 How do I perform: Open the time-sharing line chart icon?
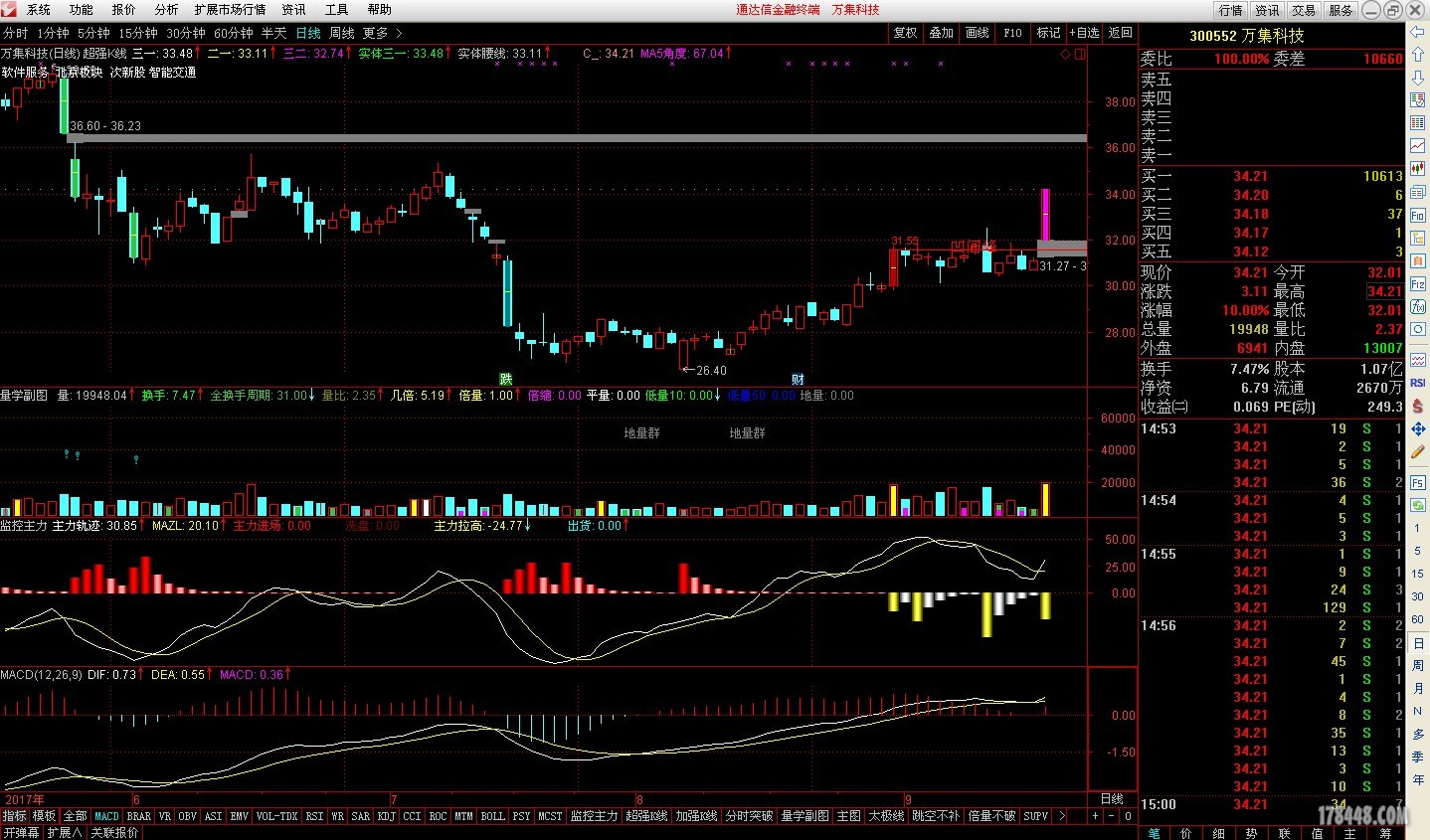pyautogui.click(x=1418, y=145)
